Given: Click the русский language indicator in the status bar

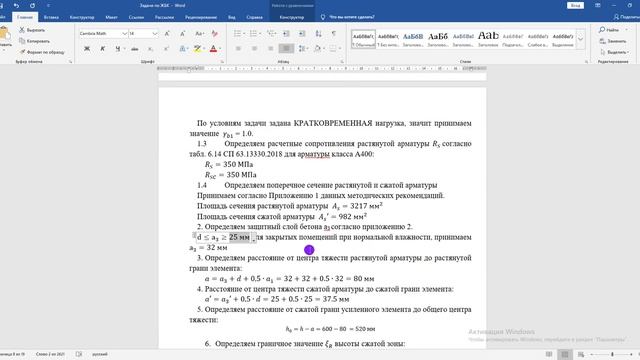Looking at the screenshot, I should click(x=100, y=354).
